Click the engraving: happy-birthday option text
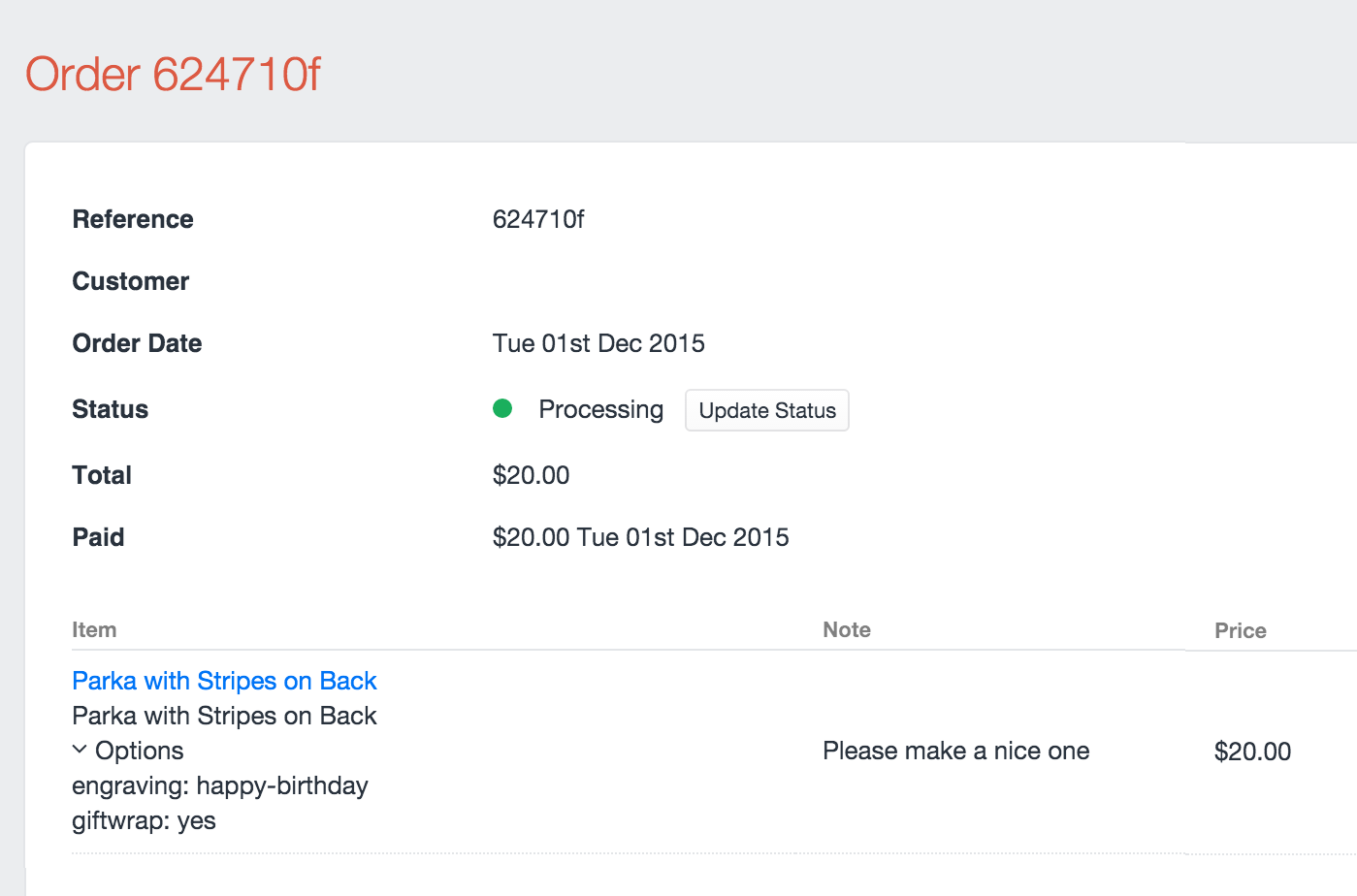The image size is (1357, 896). 220,785
